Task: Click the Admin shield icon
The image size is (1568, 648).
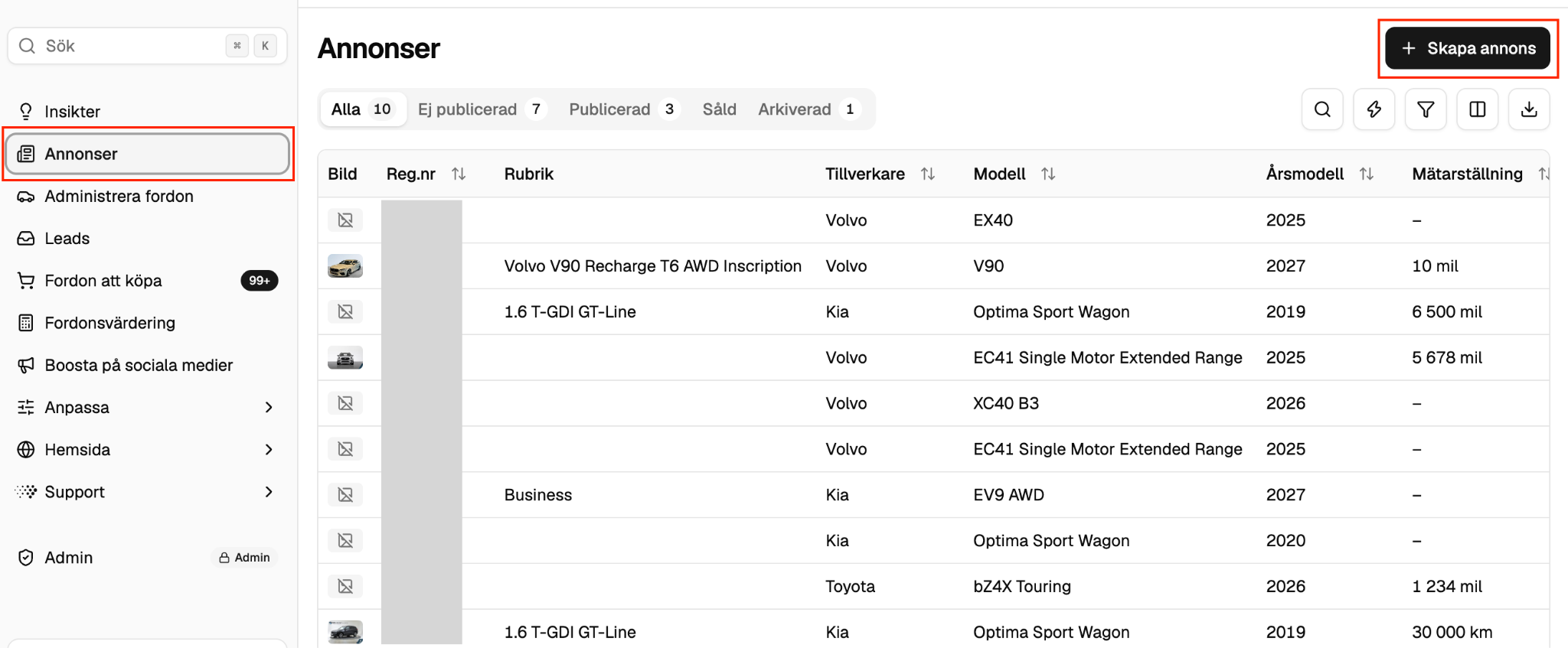Action: [x=26, y=558]
